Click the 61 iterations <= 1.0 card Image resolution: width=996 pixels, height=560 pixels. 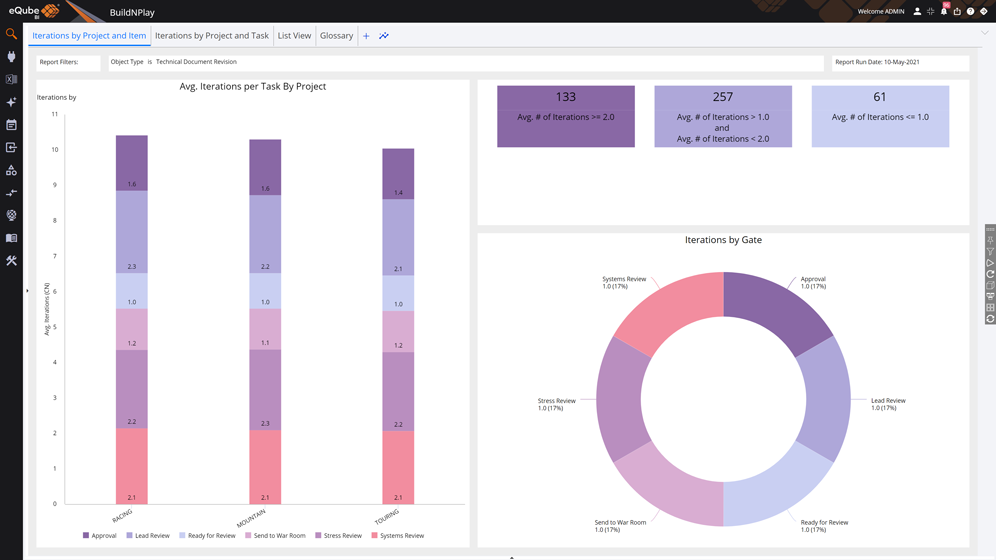tap(880, 116)
